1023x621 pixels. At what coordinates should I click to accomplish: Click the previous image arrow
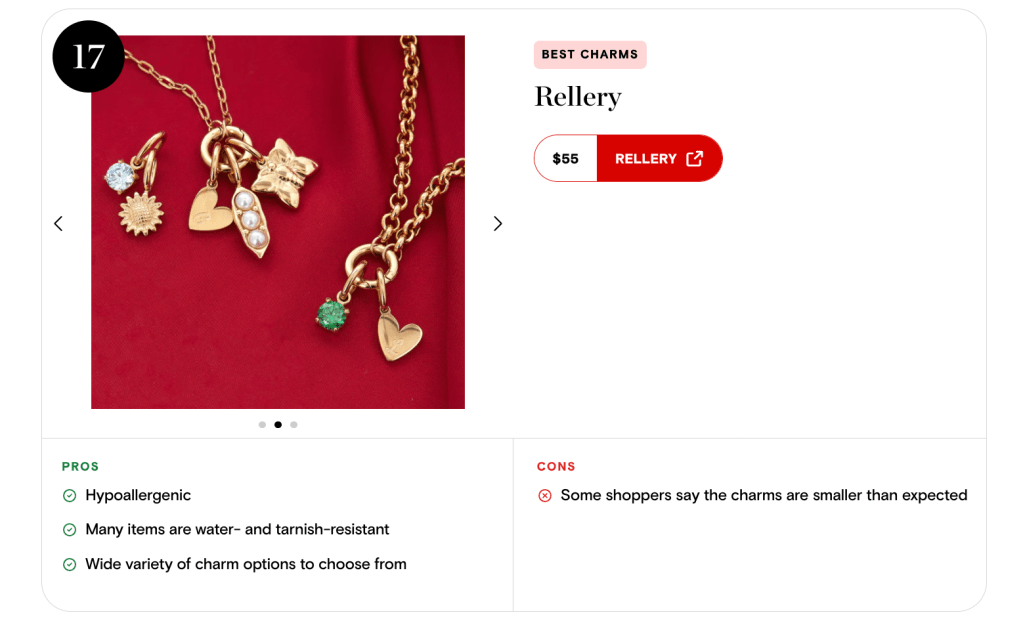[x=58, y=223]
